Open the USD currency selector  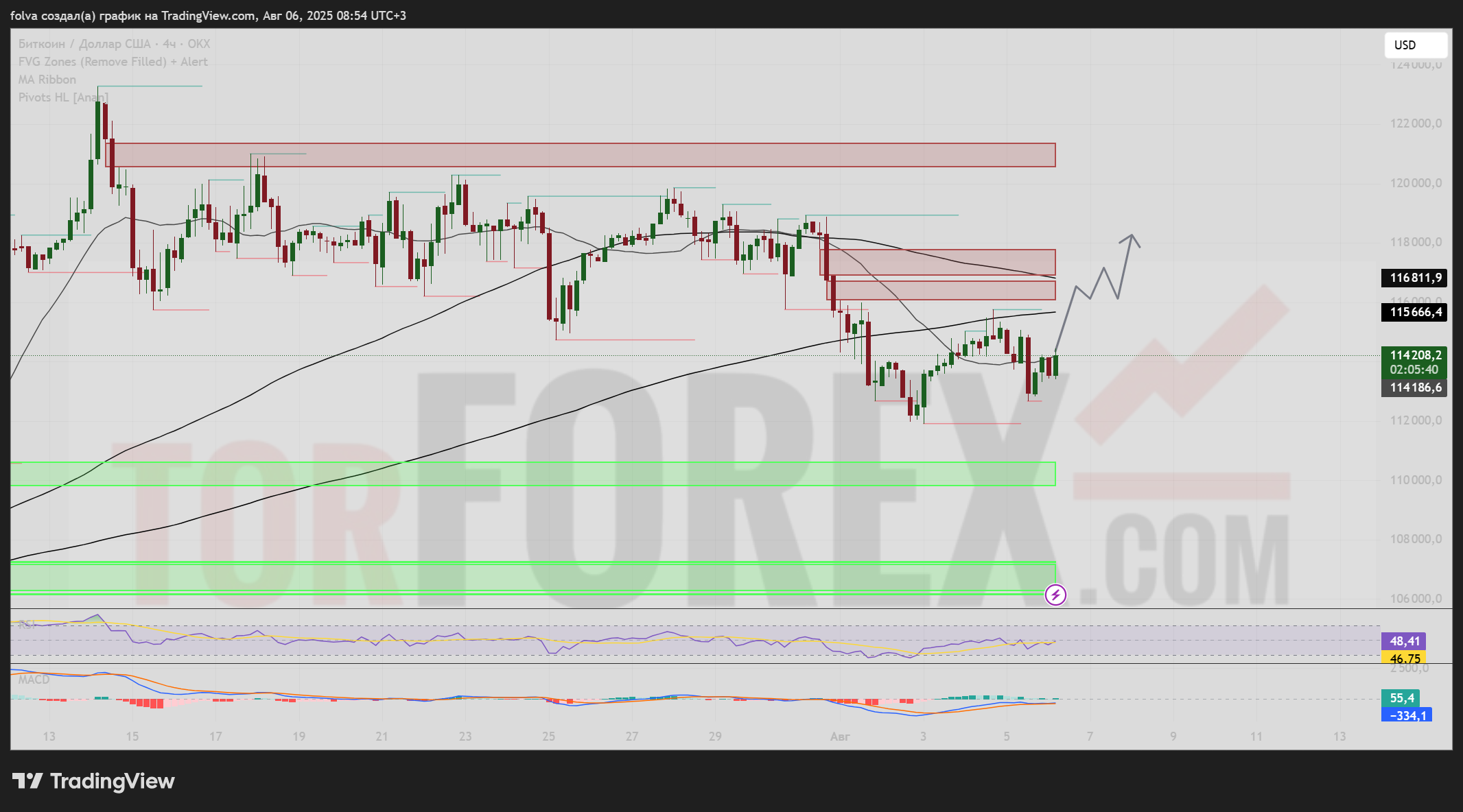click(1415, 45)
